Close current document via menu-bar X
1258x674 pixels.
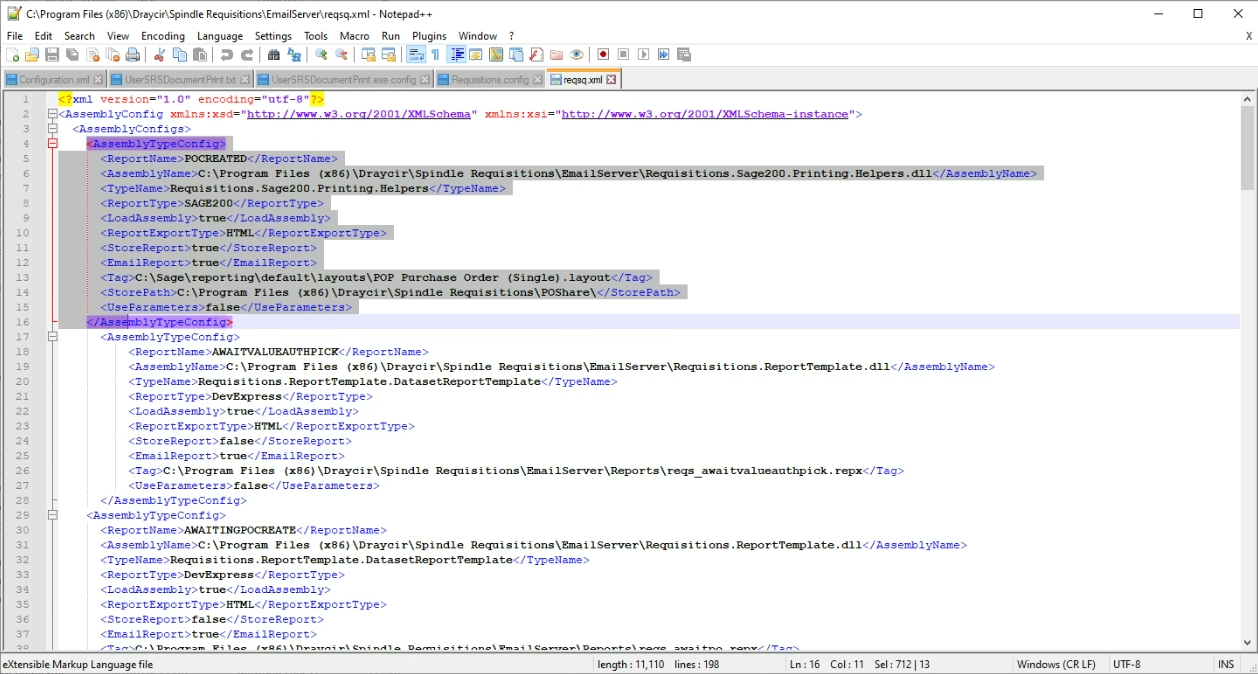[x=1248, y=36]
